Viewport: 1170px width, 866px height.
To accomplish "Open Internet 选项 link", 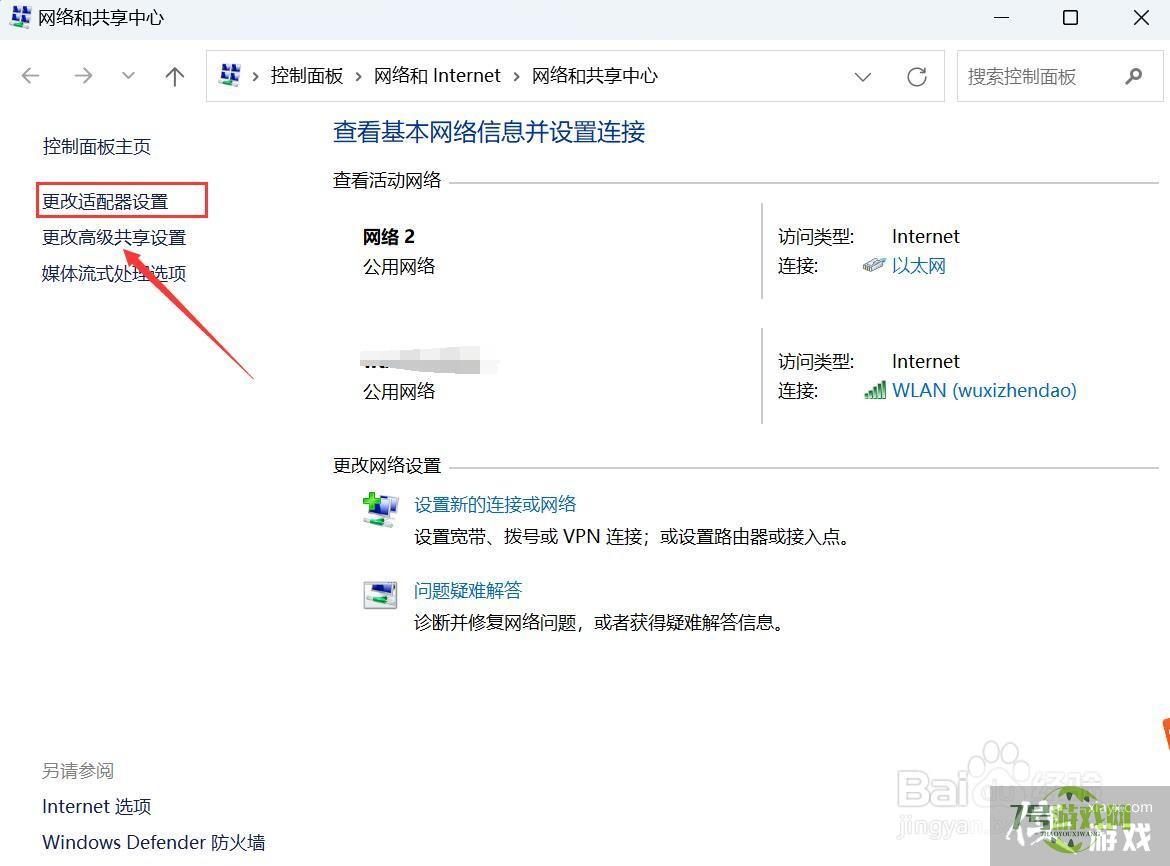I will click(x=96, y=806).
